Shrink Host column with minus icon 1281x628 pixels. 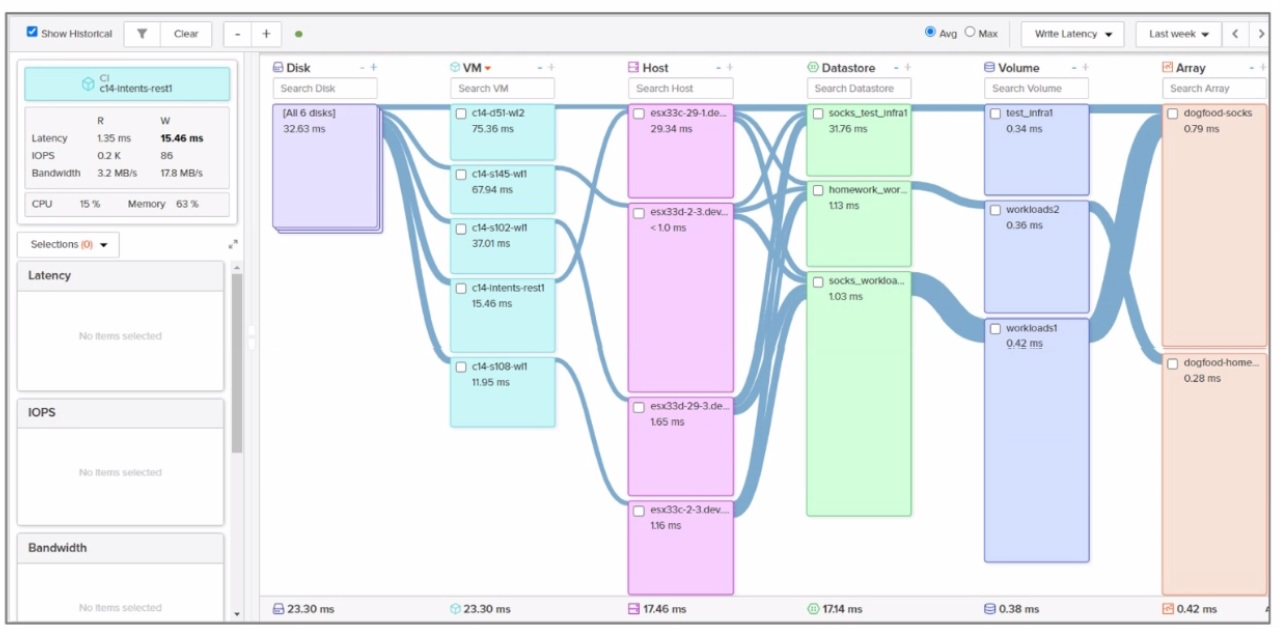point(718,68)
